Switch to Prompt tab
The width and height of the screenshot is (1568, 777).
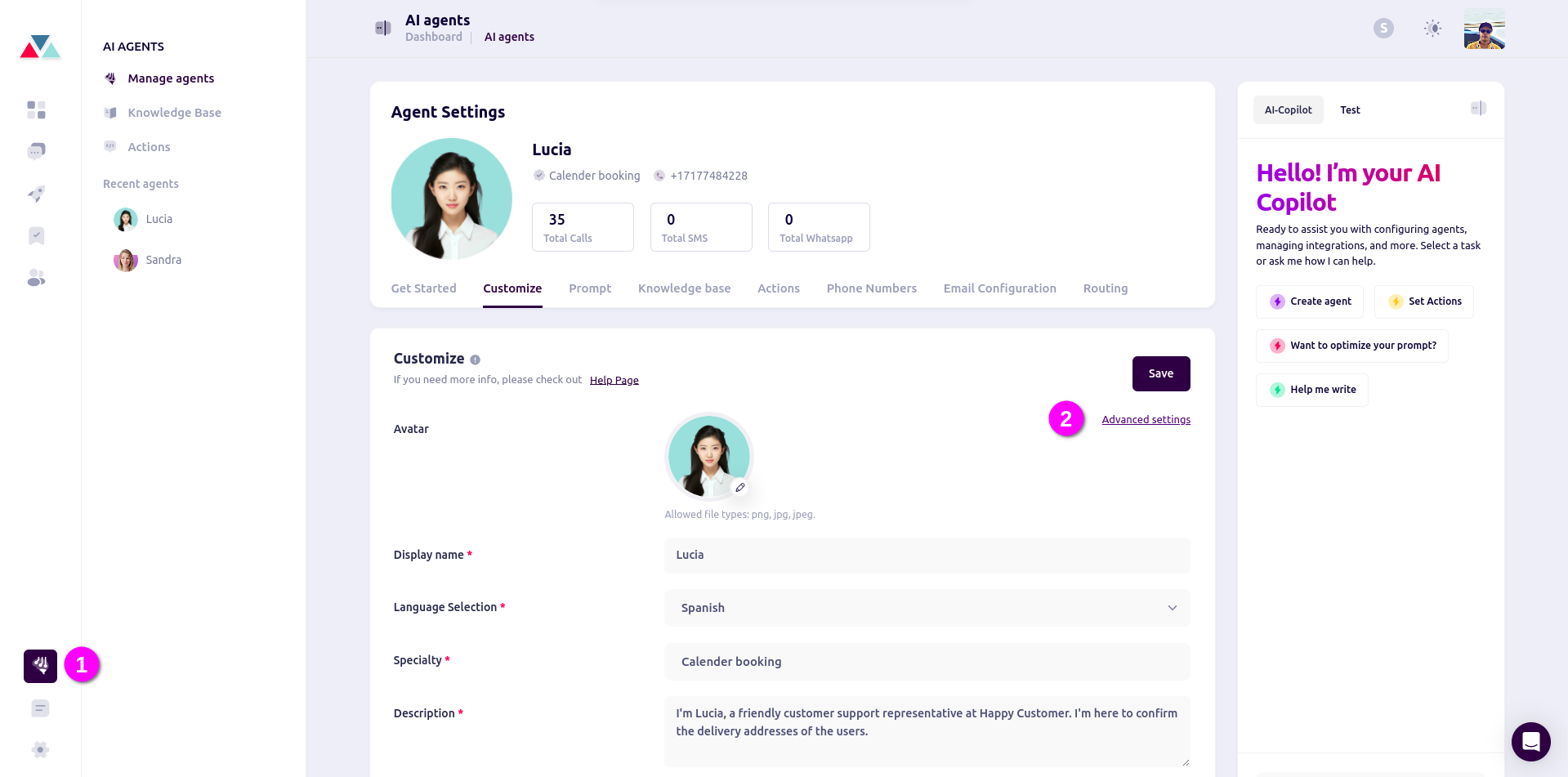click(x=590, y=288)
